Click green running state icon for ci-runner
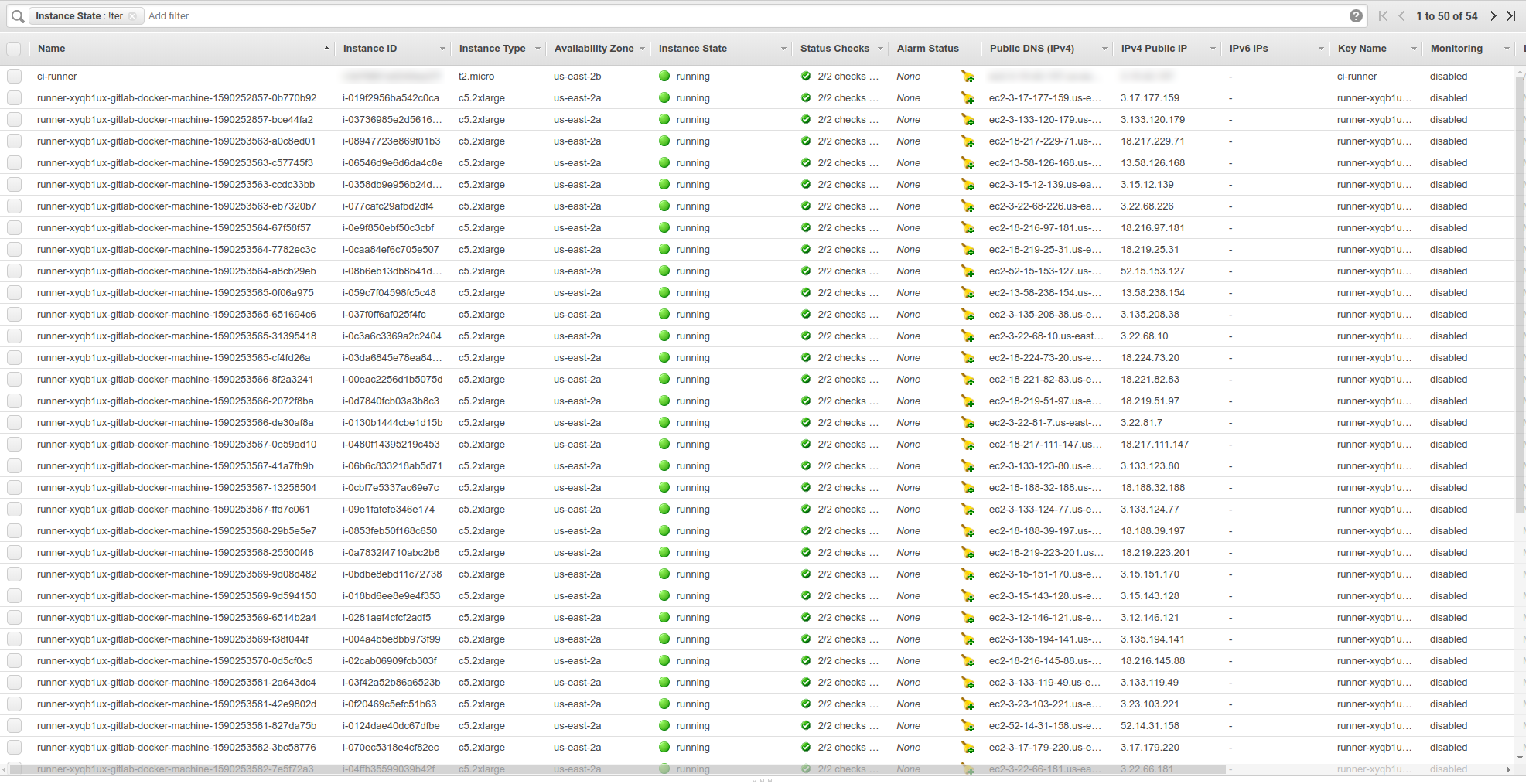1529x784 pixels. coord(664,76)
